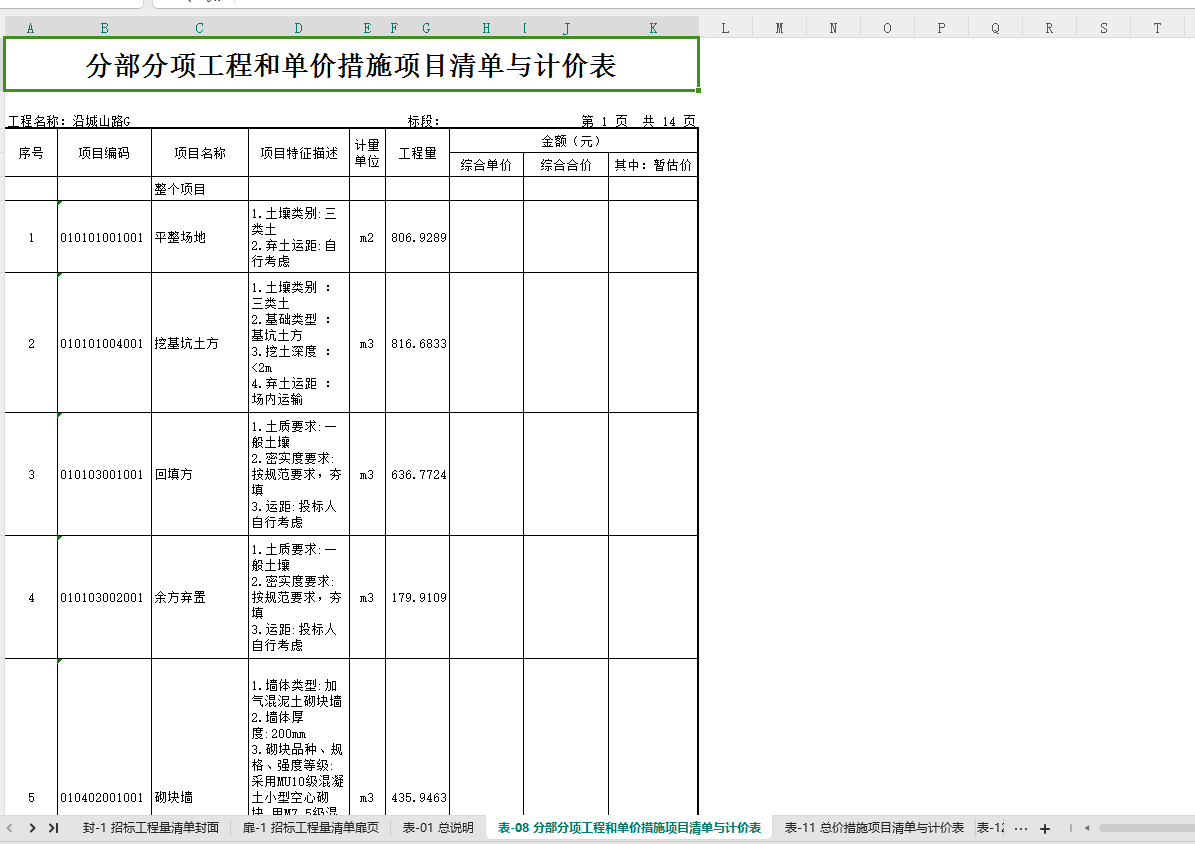Open the 扉-1 招标工程量清单扉页 sheet tab
This screenshot has width=1195, height=844.
click(311, 828)
